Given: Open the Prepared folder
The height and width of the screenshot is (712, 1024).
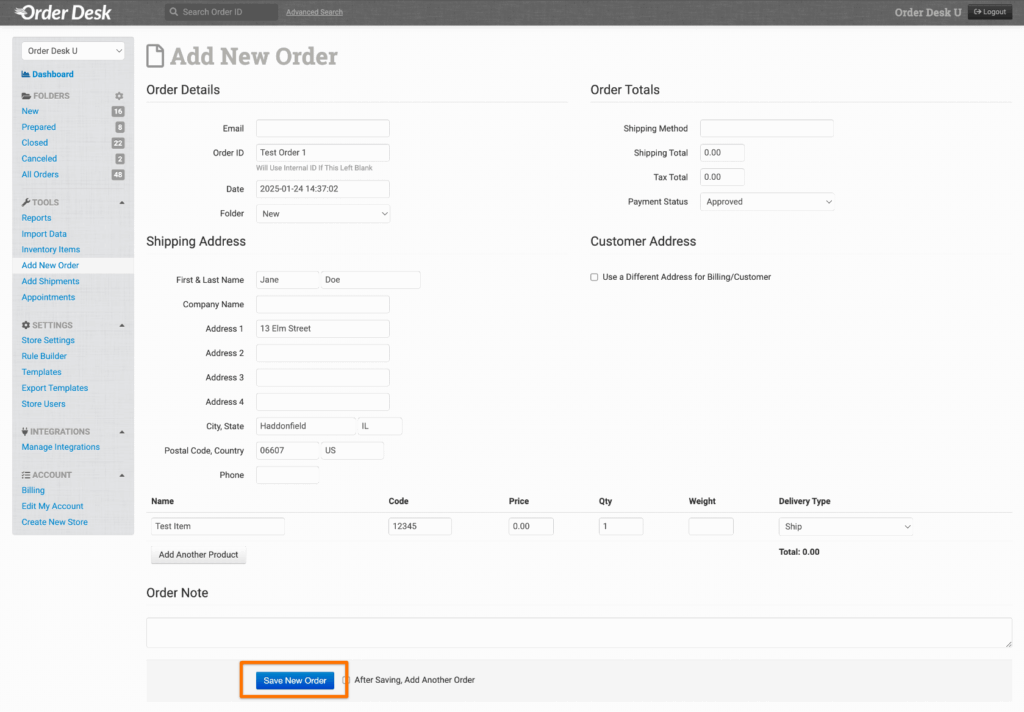Looking at the screenshot, I should point(39,127).
